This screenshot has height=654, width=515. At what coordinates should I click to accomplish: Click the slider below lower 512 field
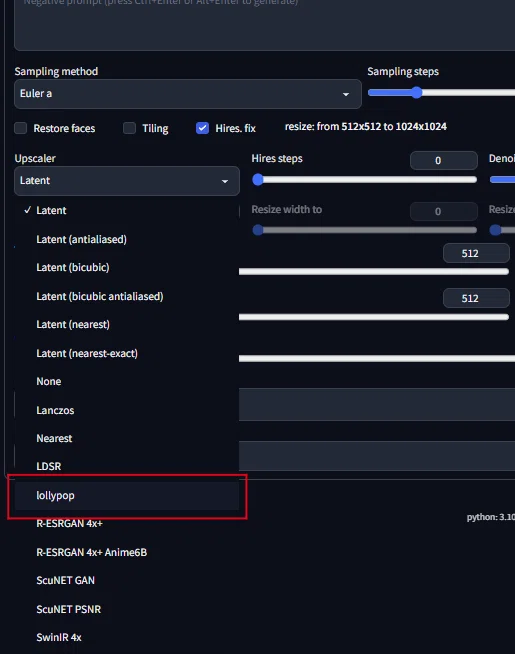pyautogui.click(x=374, y=317)
